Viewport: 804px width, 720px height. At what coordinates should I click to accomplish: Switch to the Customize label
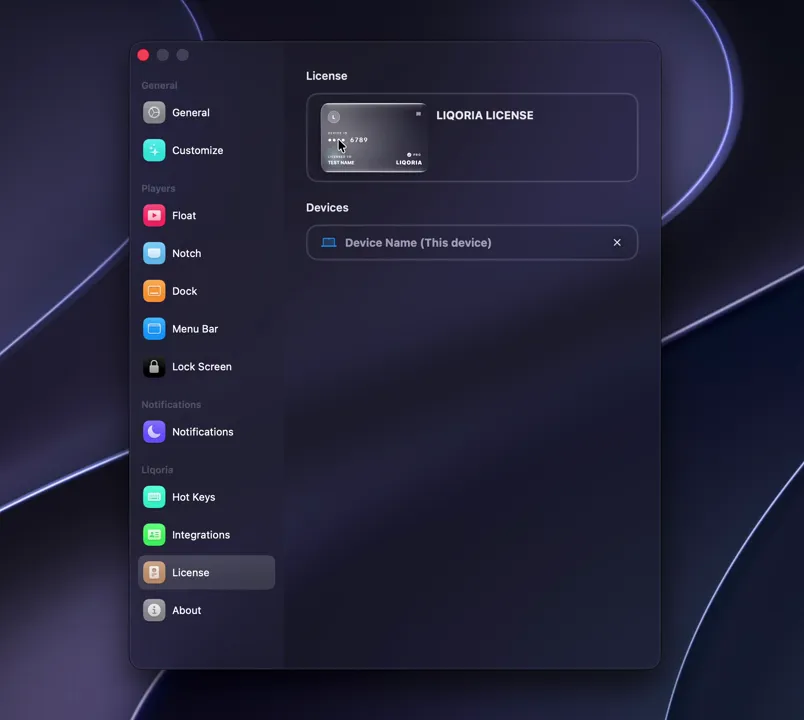[x=197, y=150]
